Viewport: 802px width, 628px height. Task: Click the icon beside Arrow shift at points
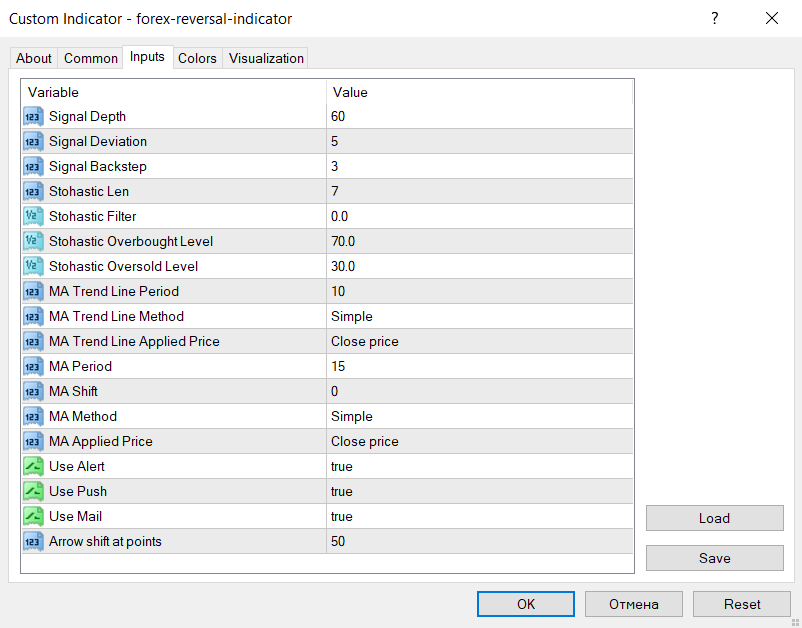pyautogui.click(x=32, y=542)
